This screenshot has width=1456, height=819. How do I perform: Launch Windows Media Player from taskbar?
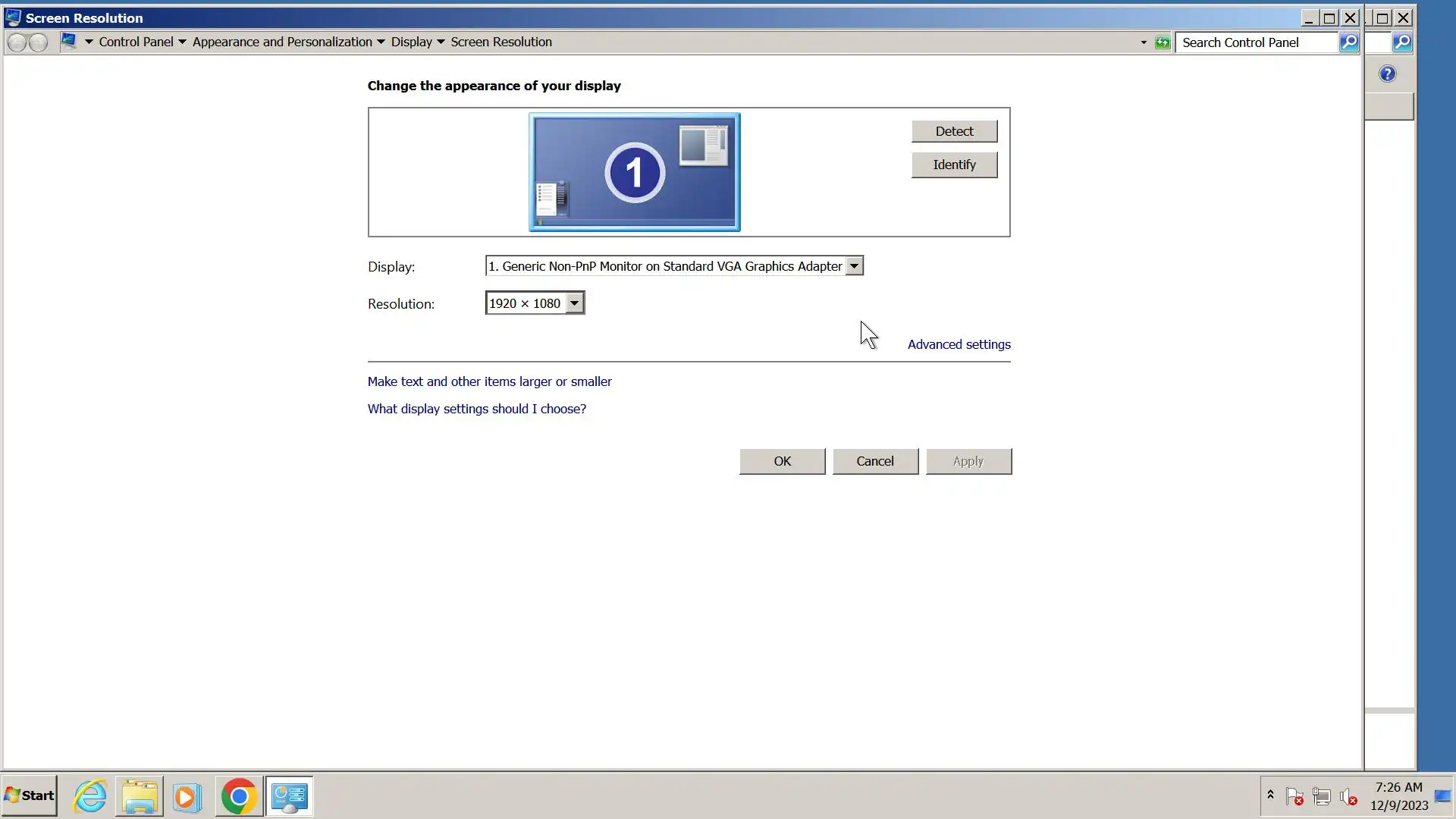pos(187,796)
